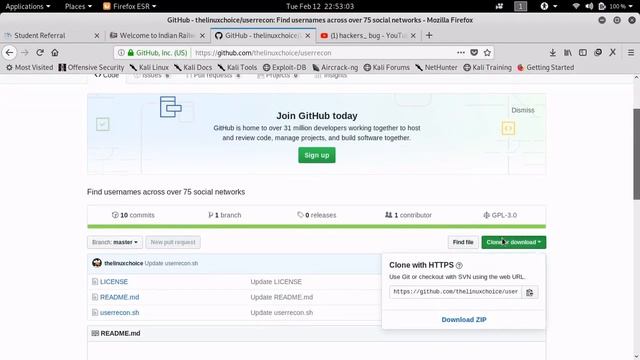Click the page vertical scrollbar thumb
Viewport: 640px width, 360px height.
(636, 154)
